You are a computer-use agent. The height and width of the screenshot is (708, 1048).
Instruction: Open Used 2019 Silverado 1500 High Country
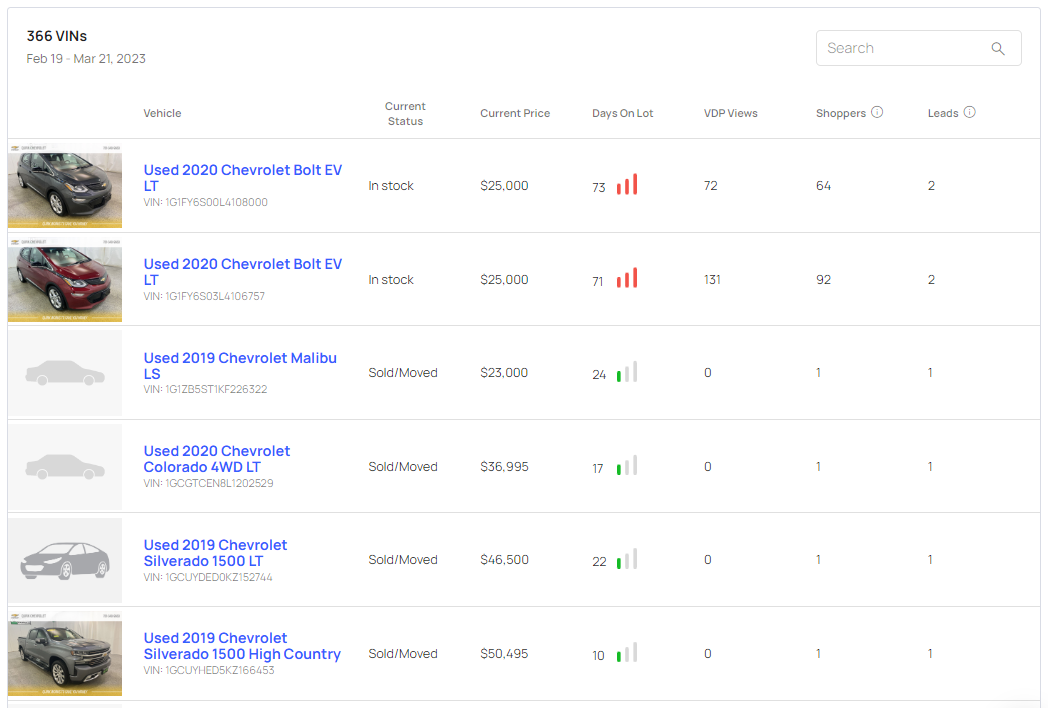242,646
